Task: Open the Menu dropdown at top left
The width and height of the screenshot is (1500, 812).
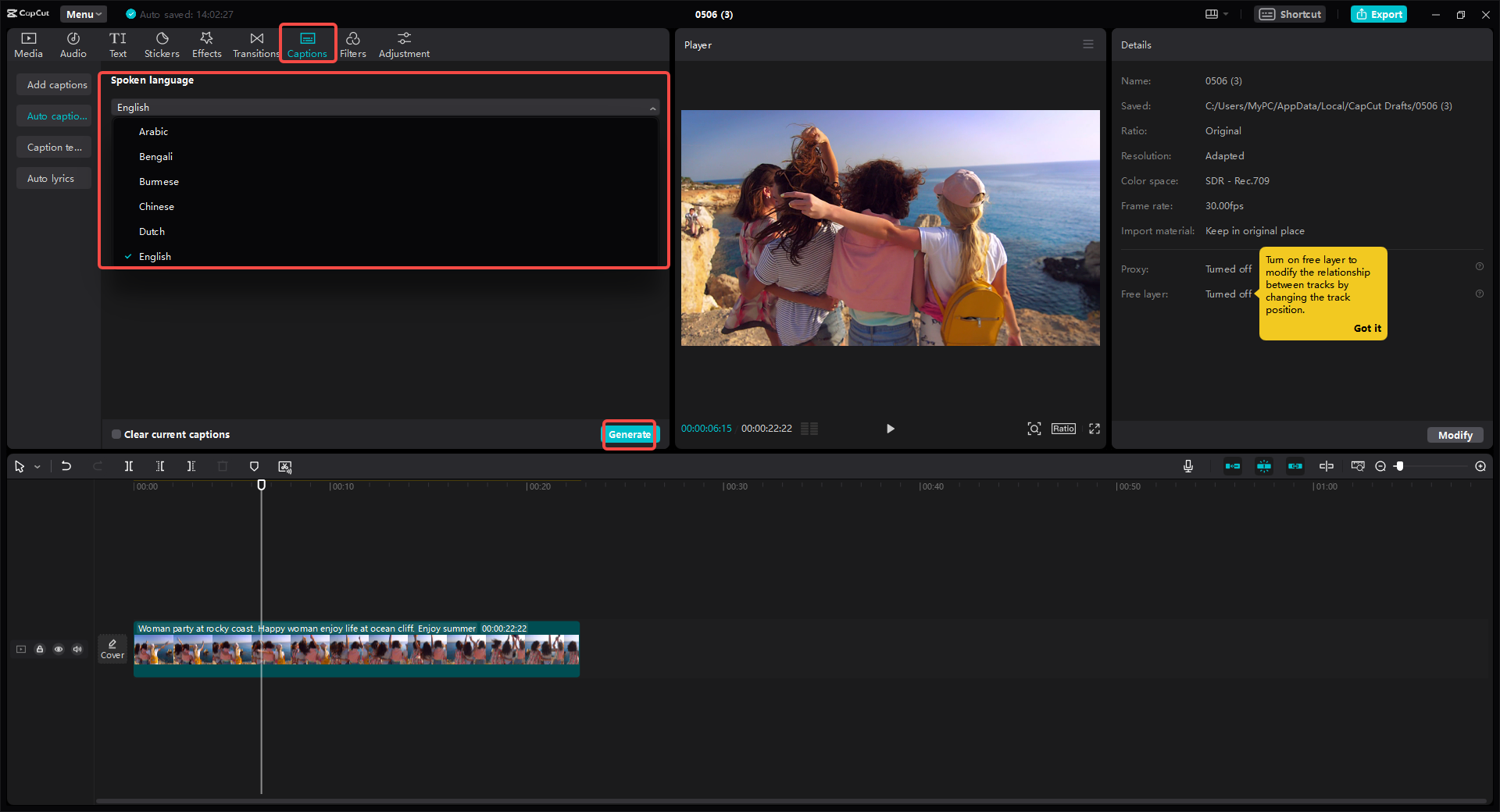Action: click(83, 14)
